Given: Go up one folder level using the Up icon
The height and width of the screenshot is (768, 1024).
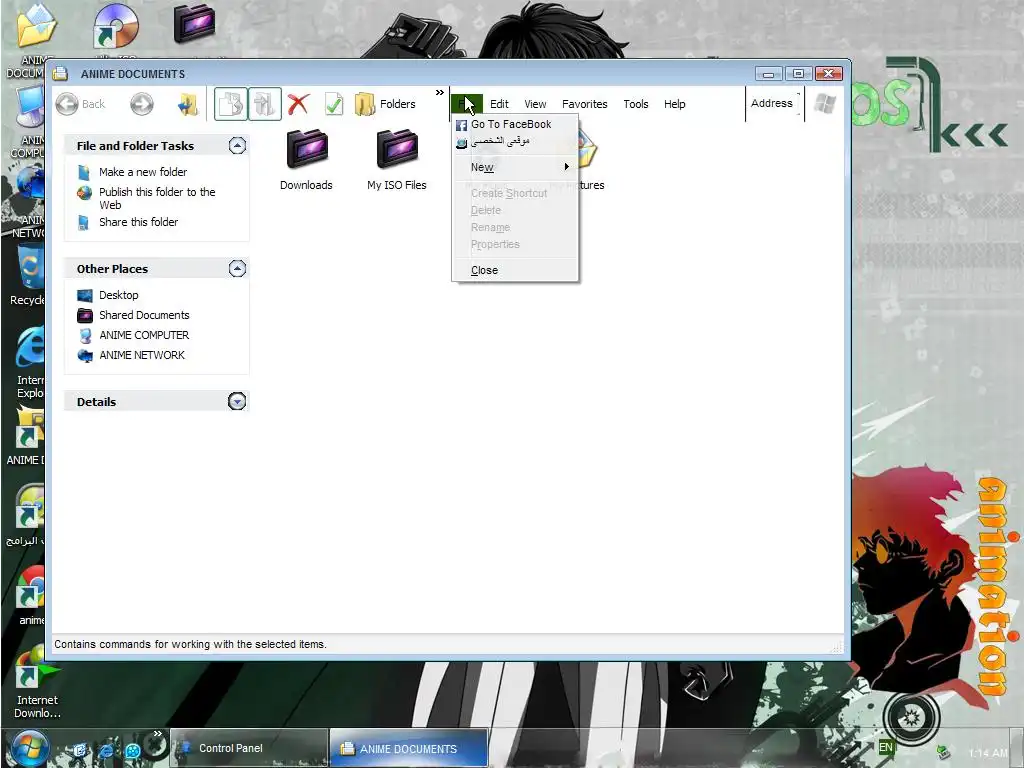Looking at the screenshot, I should [x=188, y=104].
